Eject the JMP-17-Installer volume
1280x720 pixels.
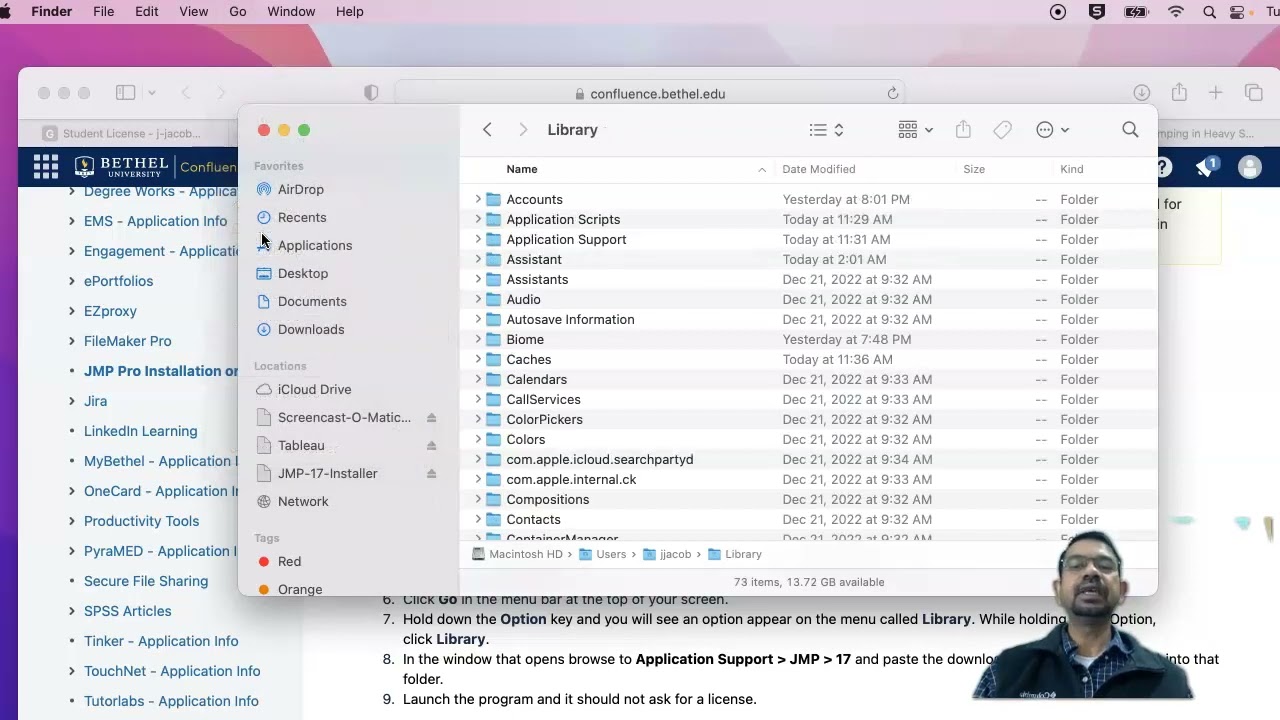pos(431,473)
